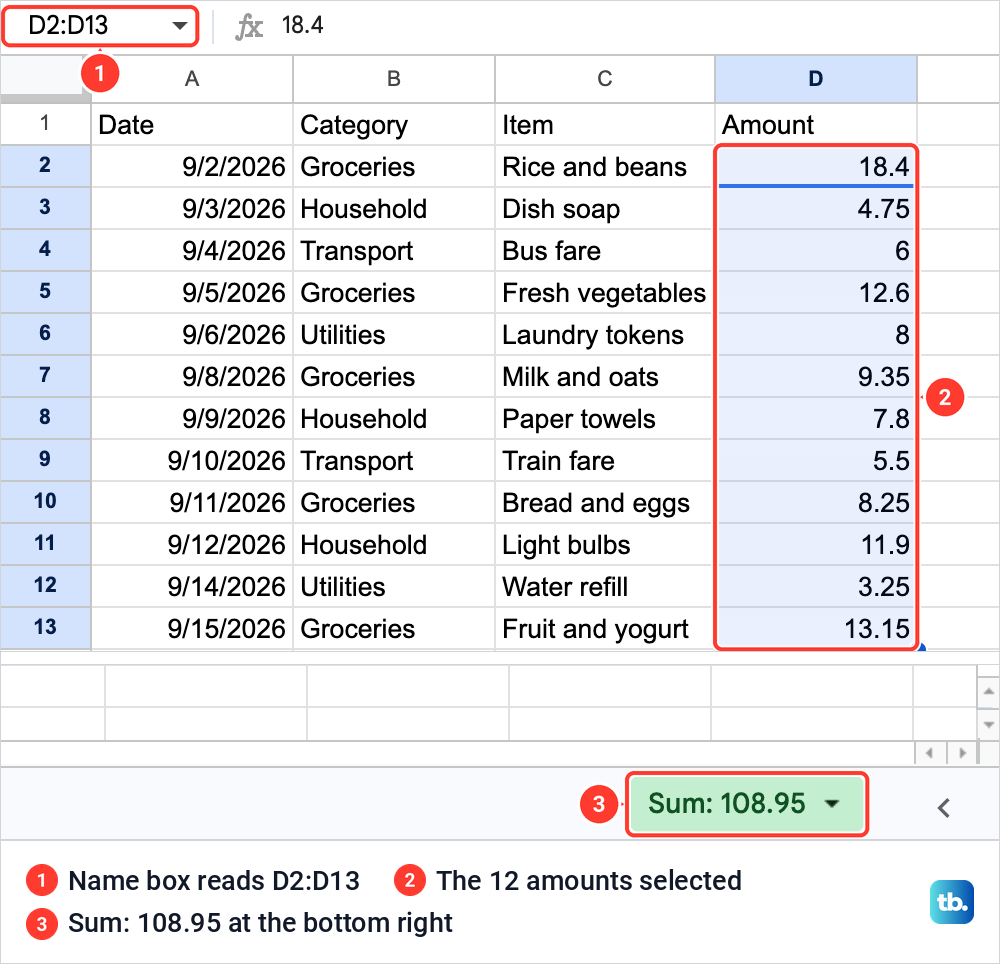The width and height of the screenshot is (1000, 964).
Task: Click the Utilities category in row 12
Action: [x=394, y=587]
